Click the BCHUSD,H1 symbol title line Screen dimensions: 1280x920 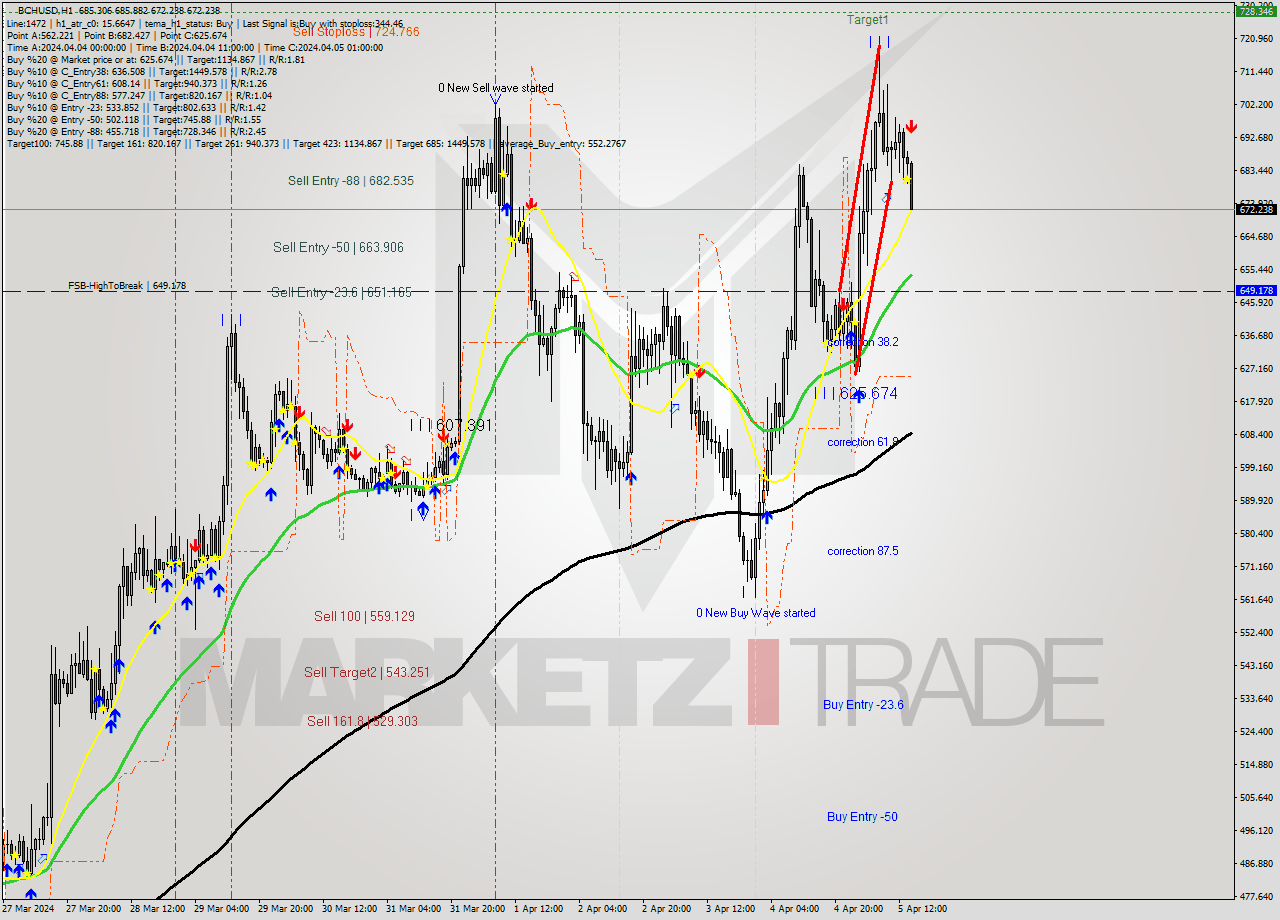120,10
